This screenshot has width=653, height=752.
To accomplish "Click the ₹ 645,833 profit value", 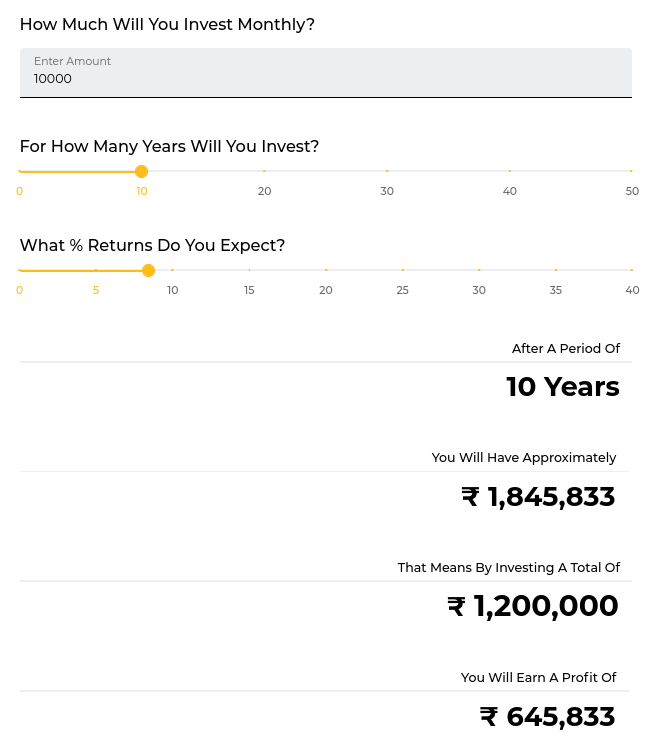I will tap(547, 717).
